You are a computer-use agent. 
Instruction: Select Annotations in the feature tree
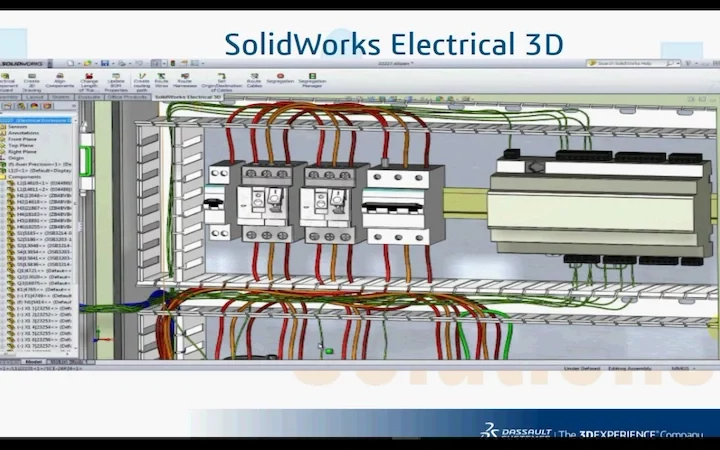click(x=23, y=133)
